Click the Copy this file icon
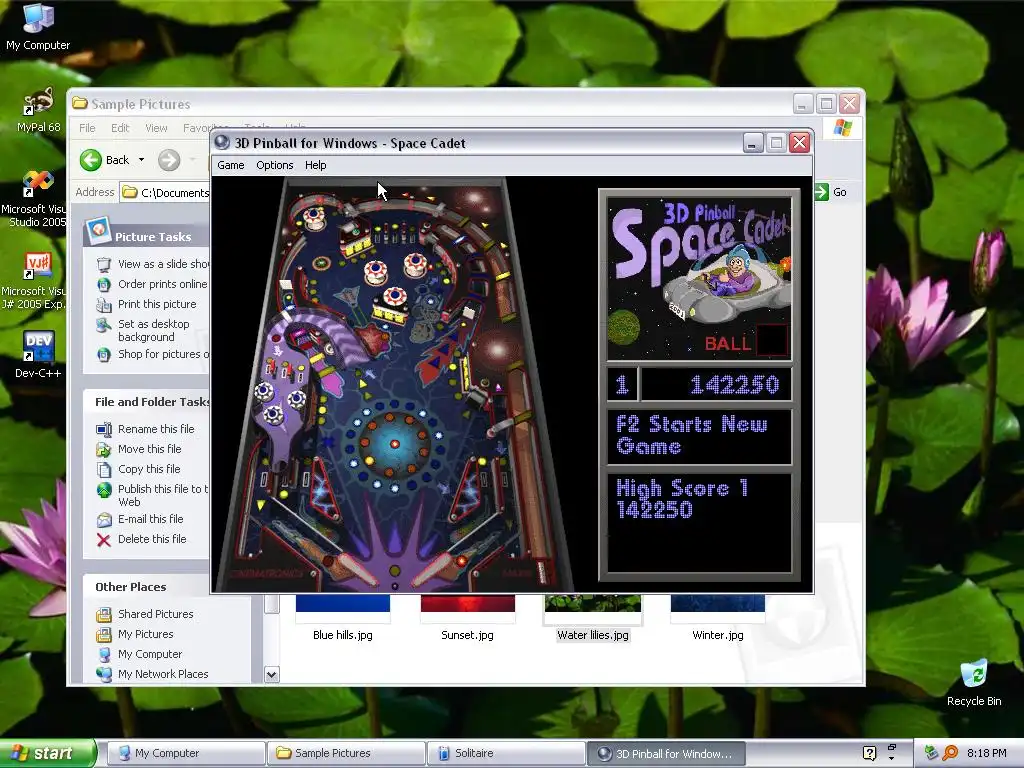 [x=104, y=470]
